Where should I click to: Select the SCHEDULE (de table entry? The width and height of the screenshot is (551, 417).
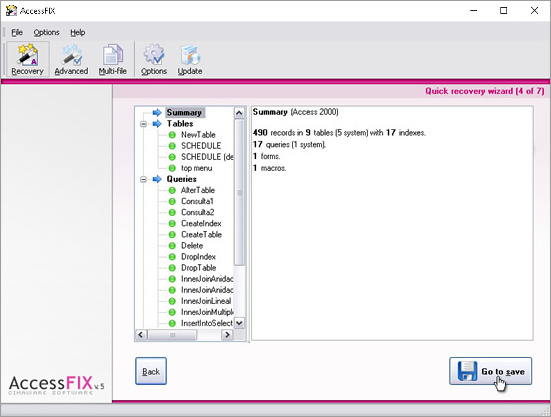[x=207, y=157]
